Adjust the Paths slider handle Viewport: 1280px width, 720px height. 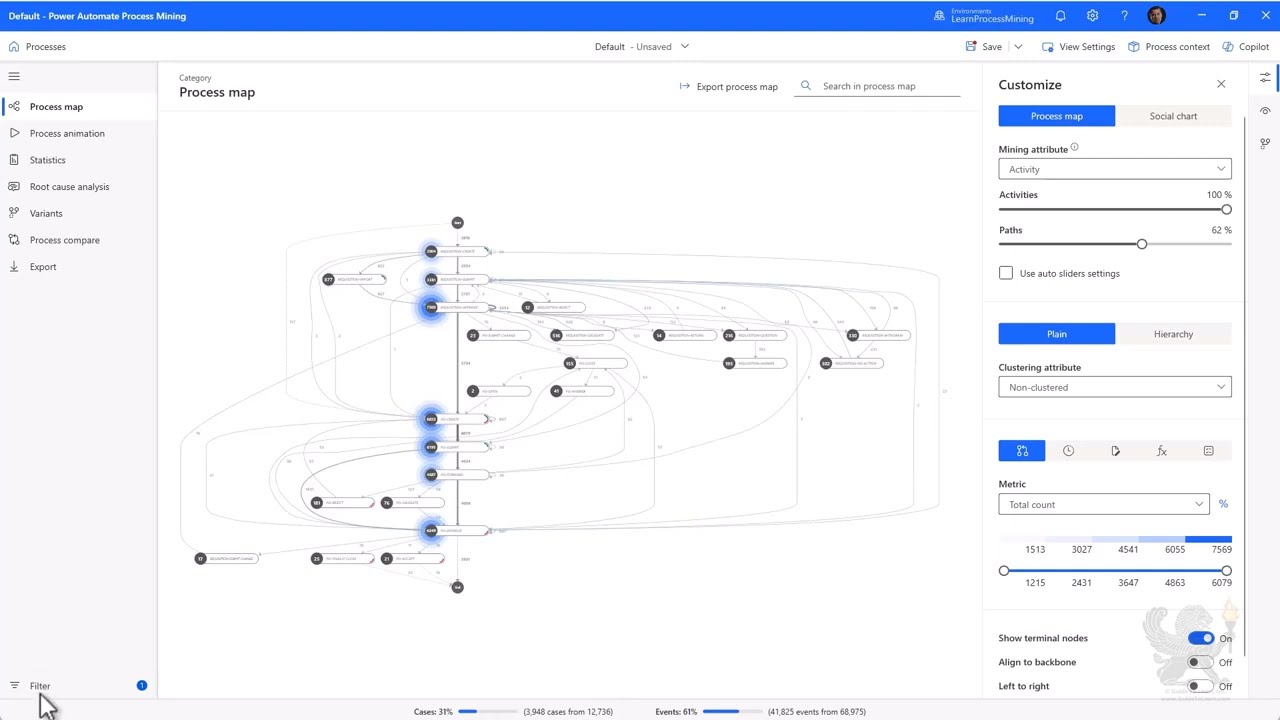1141,244
